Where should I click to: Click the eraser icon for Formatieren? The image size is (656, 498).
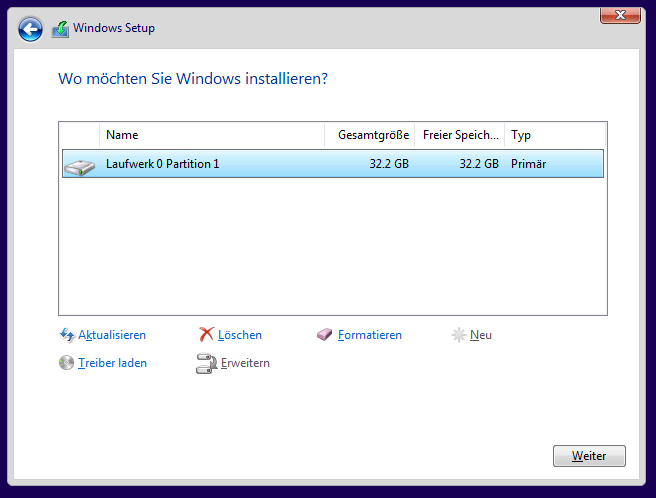324,334
